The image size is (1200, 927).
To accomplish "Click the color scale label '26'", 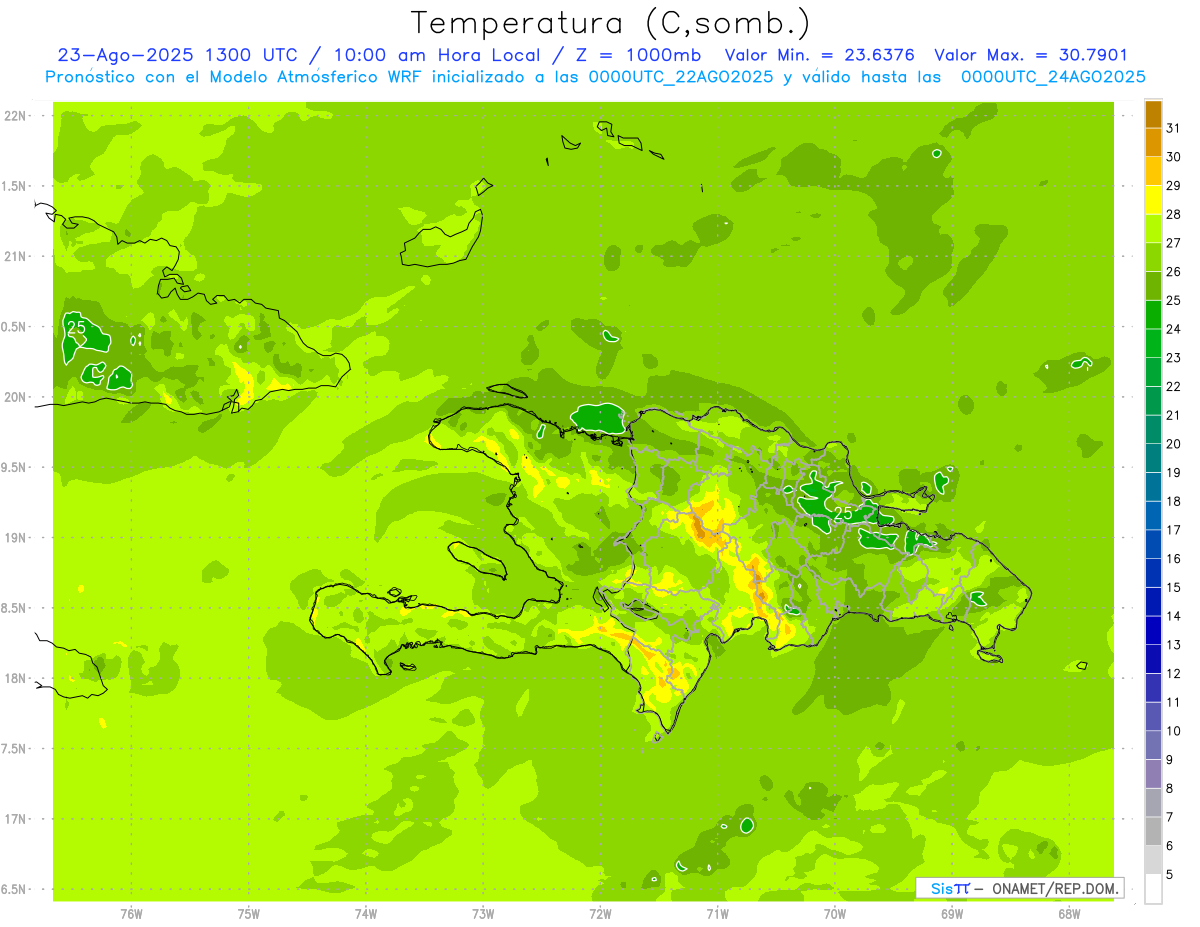I will click(1174, 271).
